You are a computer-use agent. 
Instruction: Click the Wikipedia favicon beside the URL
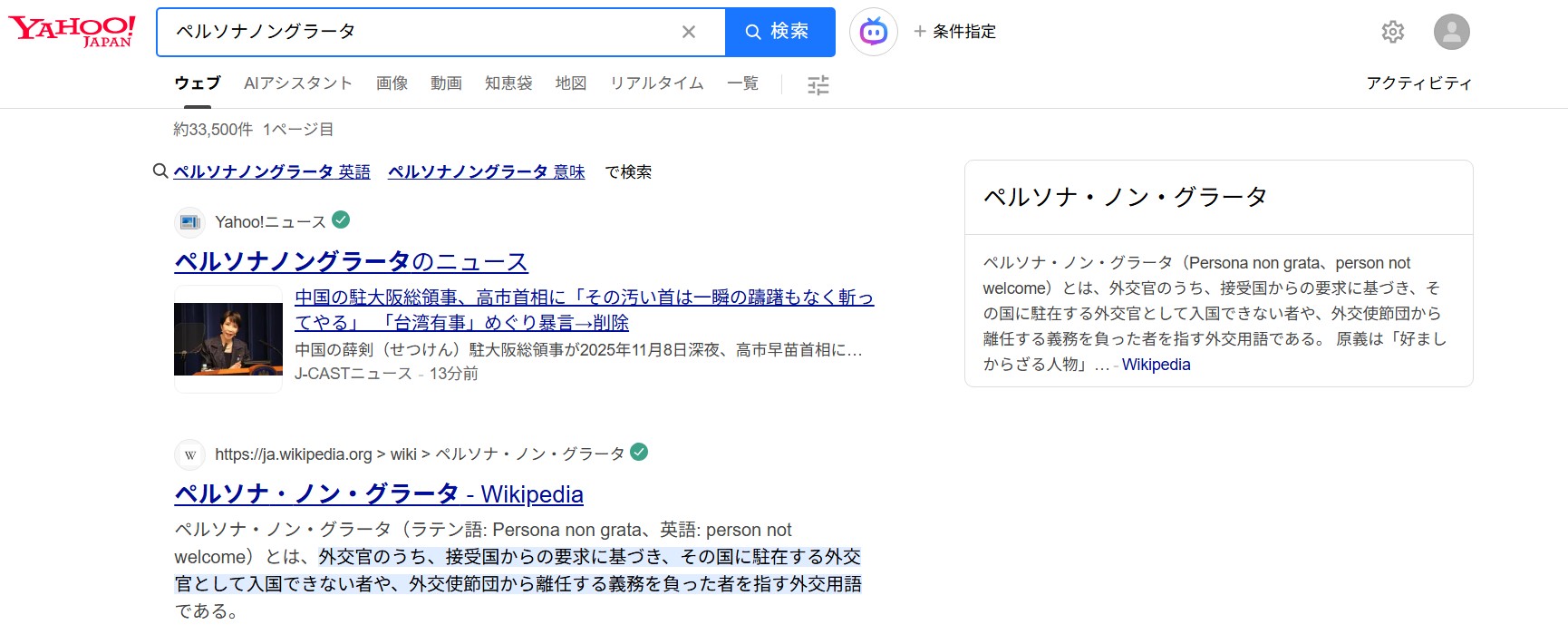click(190, 454)
